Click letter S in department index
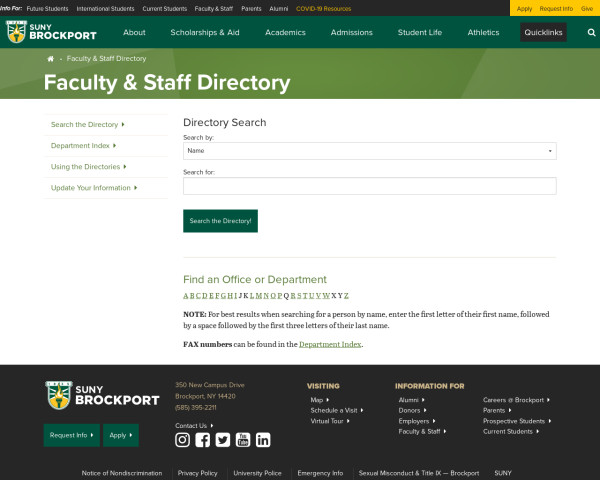 coord(300,296)
